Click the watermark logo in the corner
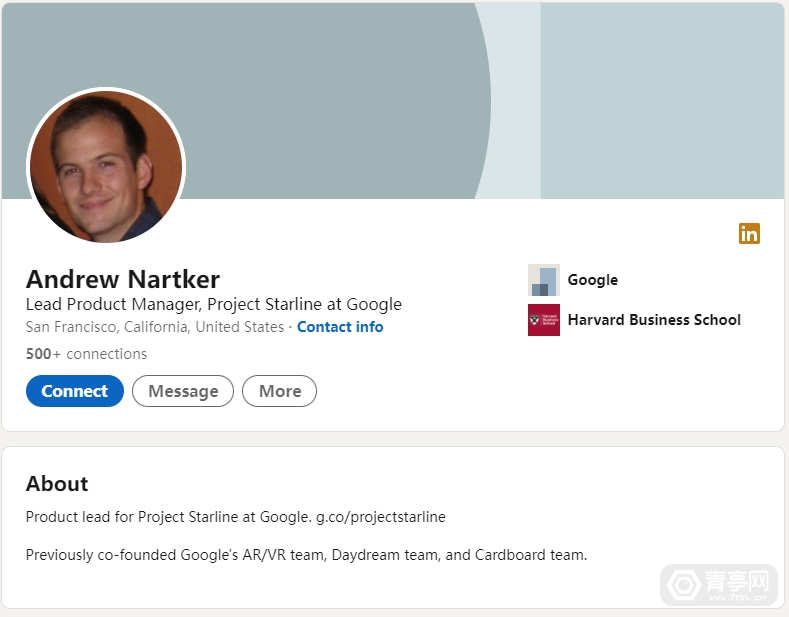Image resolution: width=789 pixels, height=617 pixels. (x=720, y=585)
